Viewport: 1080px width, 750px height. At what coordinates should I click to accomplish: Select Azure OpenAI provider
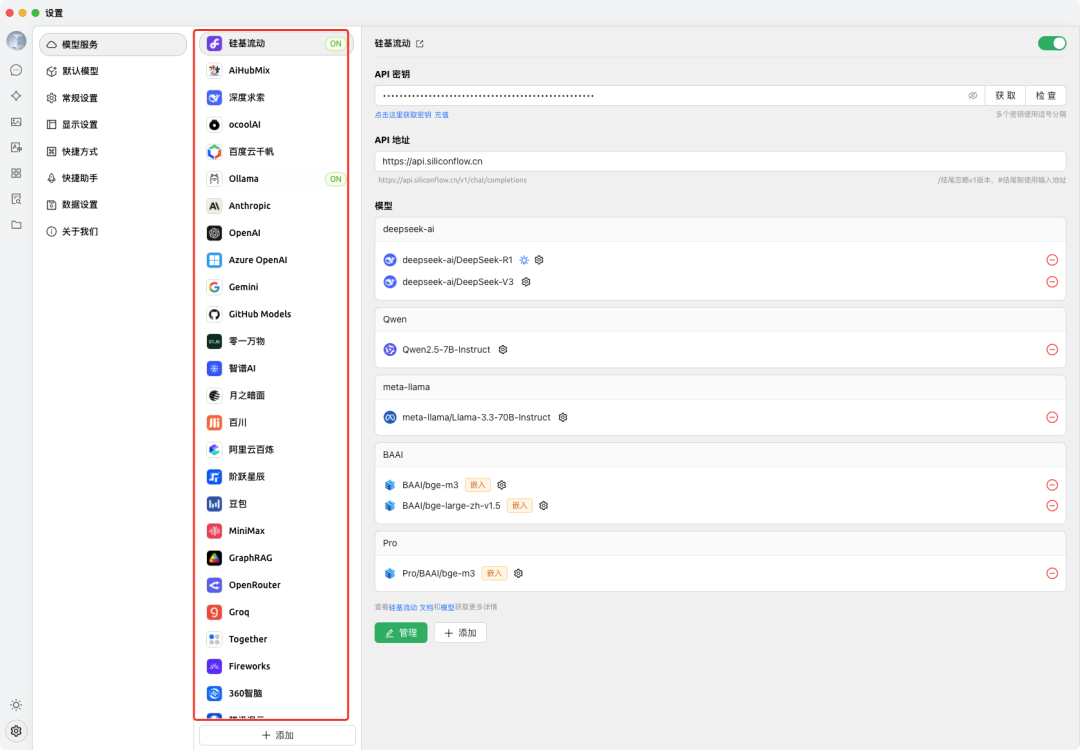276,260
